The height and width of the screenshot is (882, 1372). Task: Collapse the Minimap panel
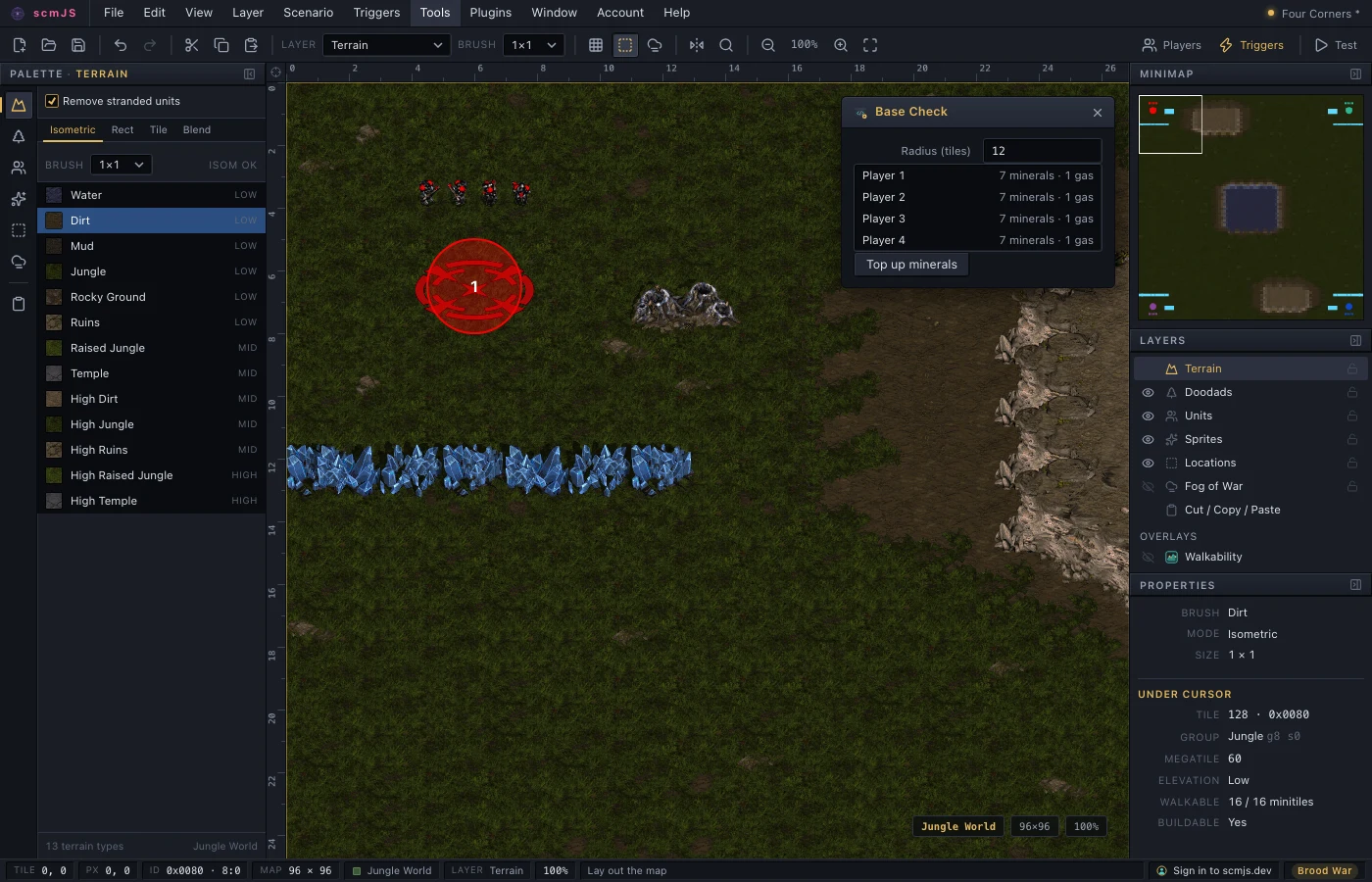point(1355,73)
